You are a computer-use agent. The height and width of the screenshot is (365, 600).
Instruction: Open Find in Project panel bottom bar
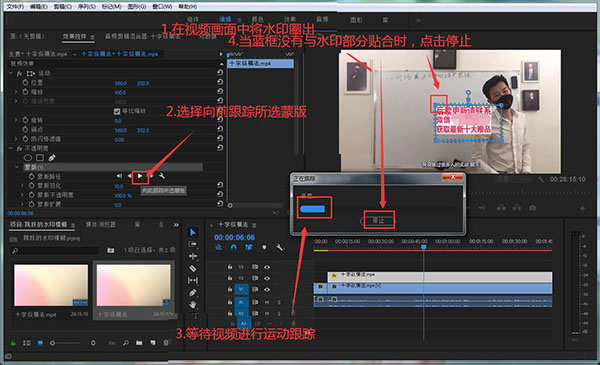126,343
